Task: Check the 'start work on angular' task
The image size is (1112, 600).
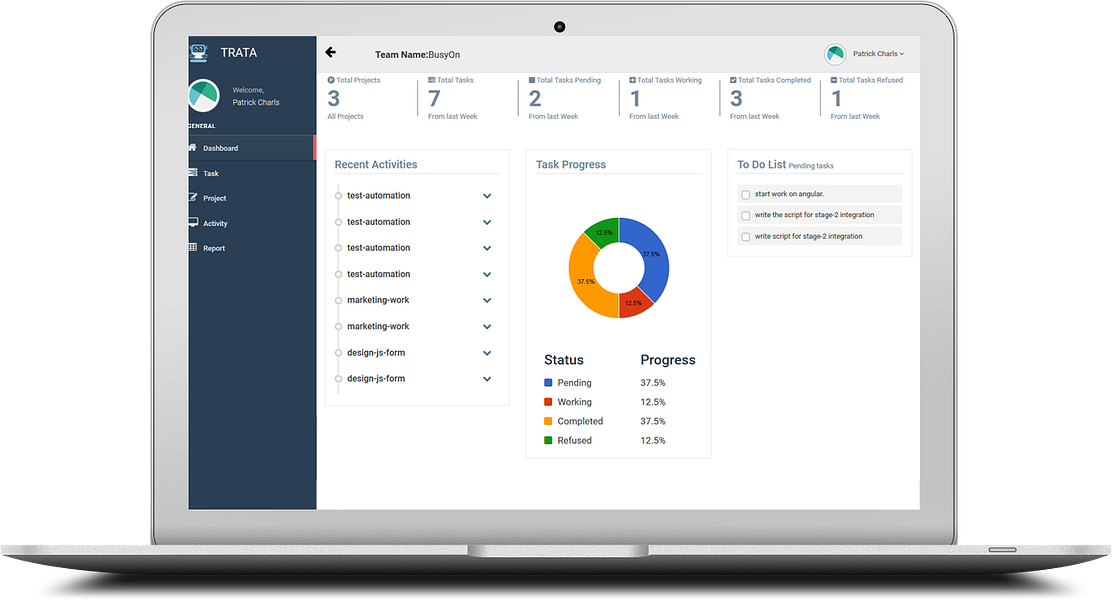Action: pos(745,194)
